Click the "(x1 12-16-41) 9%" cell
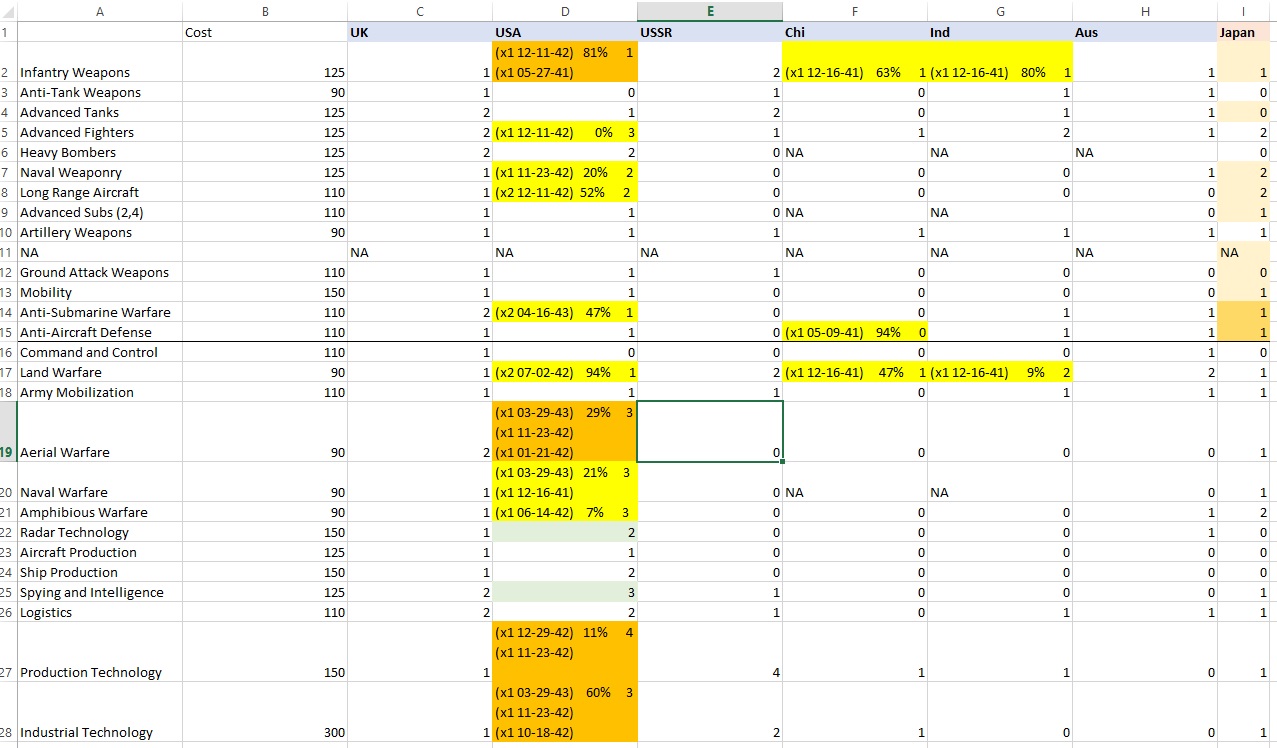The image size is (1277, 748). 1000,372
